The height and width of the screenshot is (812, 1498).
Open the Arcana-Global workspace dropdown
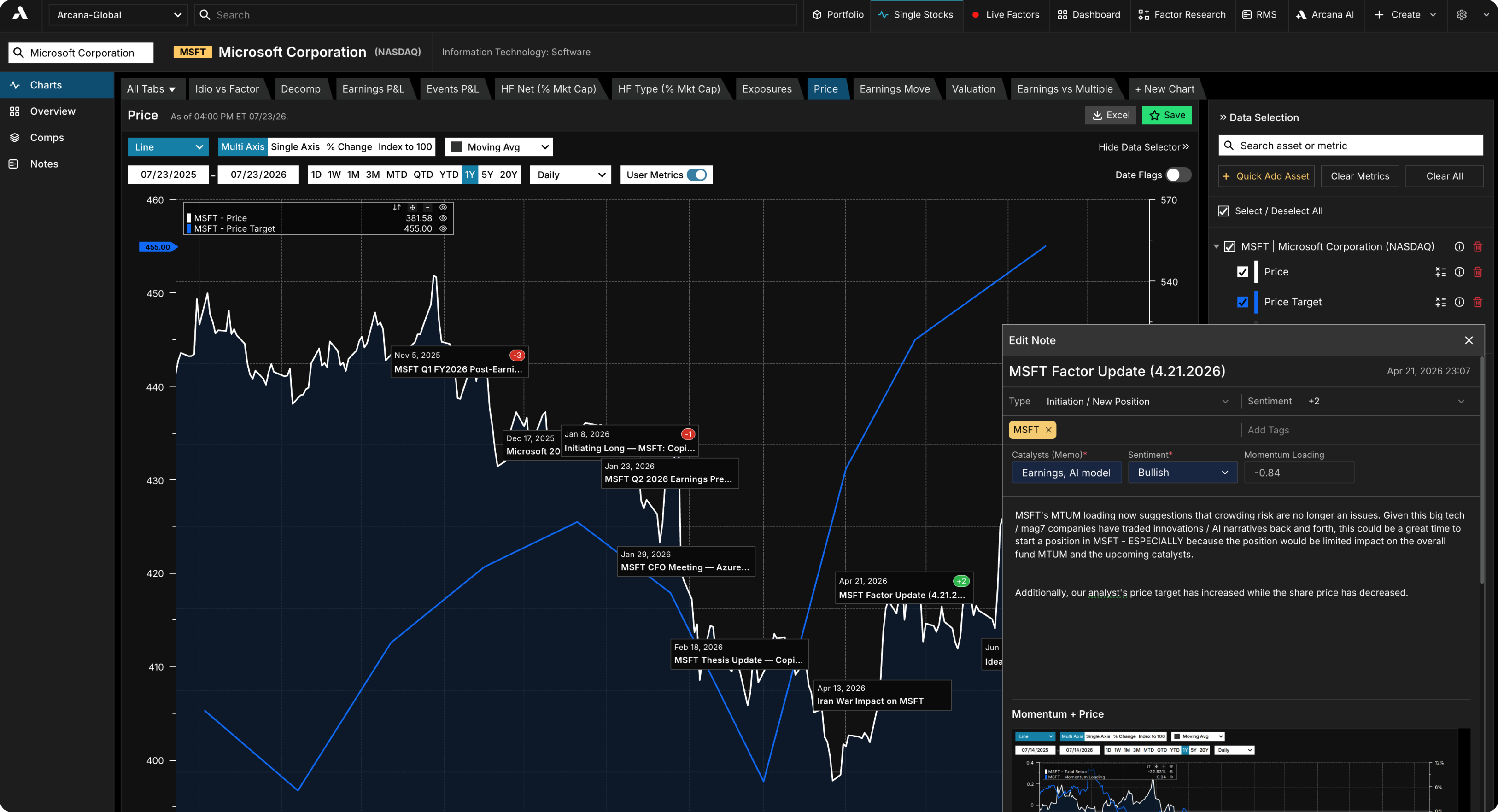[x=118, y=15]
